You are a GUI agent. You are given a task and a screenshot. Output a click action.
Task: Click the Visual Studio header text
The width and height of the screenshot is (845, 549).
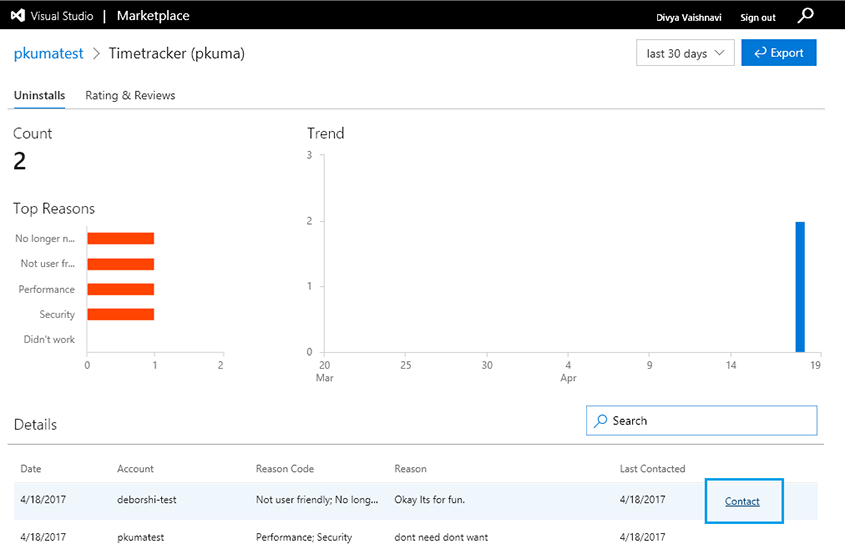point(62,16)
